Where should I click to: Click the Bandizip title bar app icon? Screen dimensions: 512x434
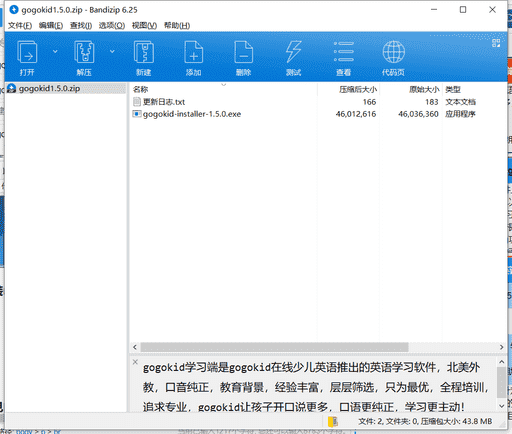[14, 10]
